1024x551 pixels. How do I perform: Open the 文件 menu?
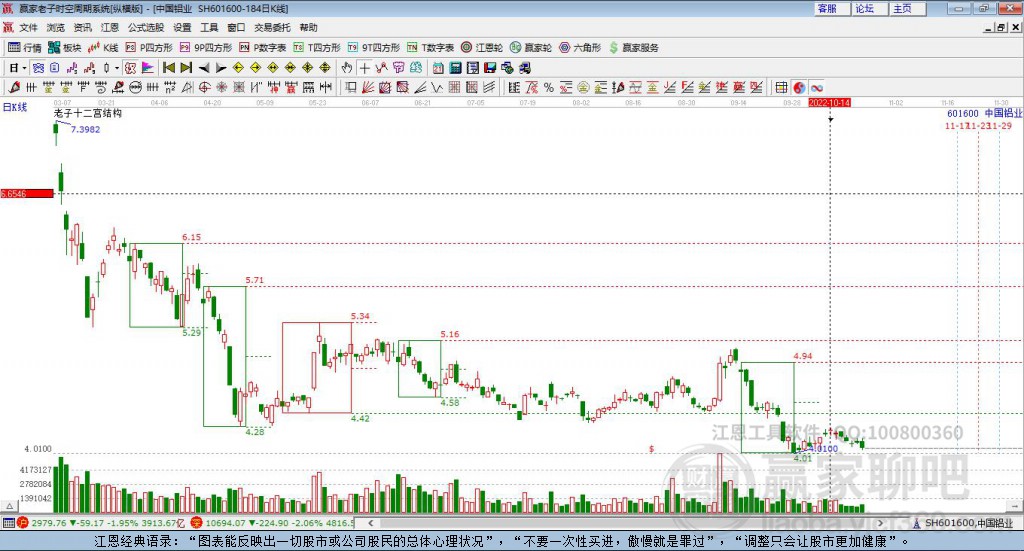point(28,27)
